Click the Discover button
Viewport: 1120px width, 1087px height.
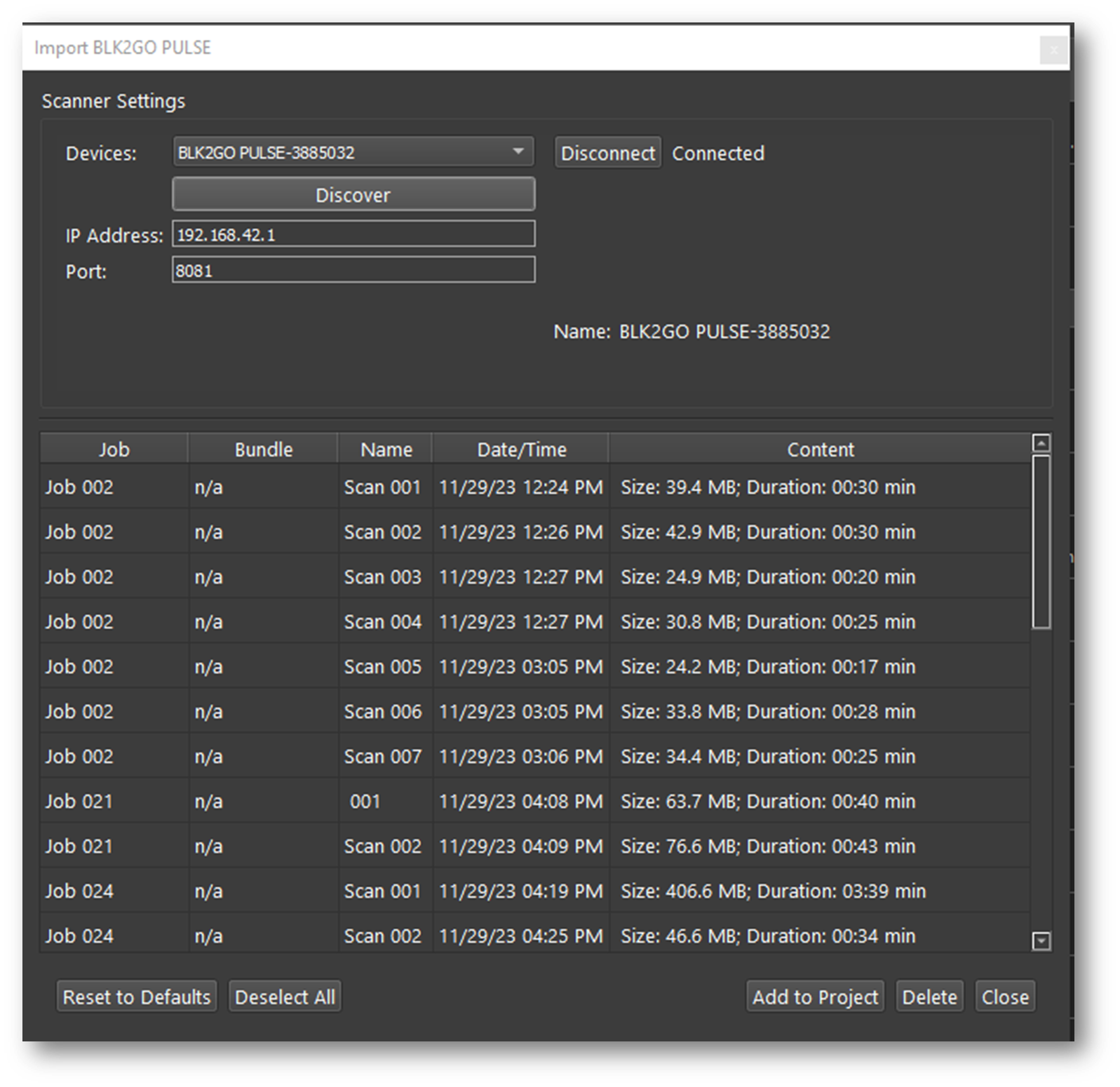pyautogui.click(x=353, y=194)
